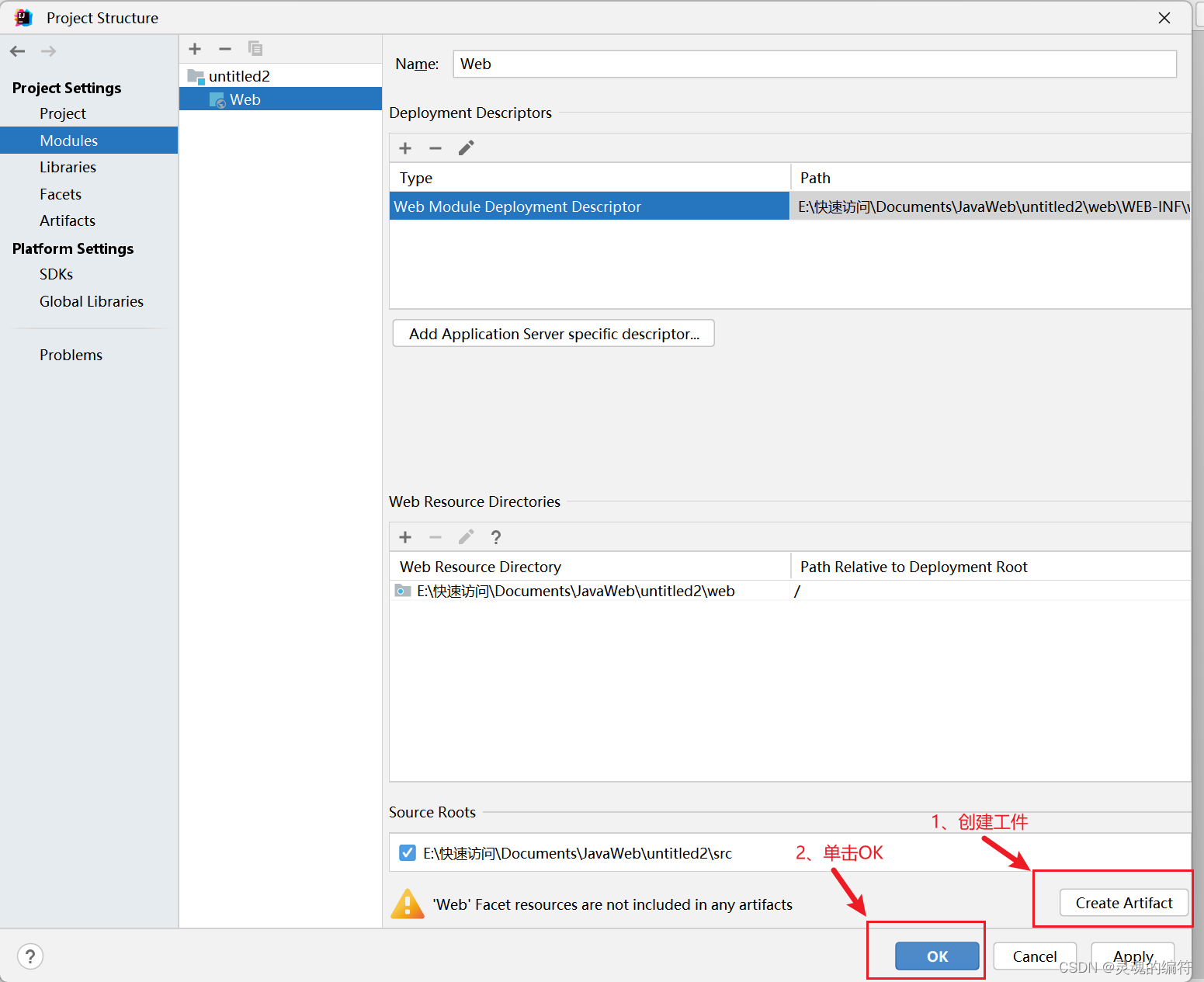Remove the web resource directory
Image resolution: width=1204 pixels, height=982 pixels.
tap(435, 537)
